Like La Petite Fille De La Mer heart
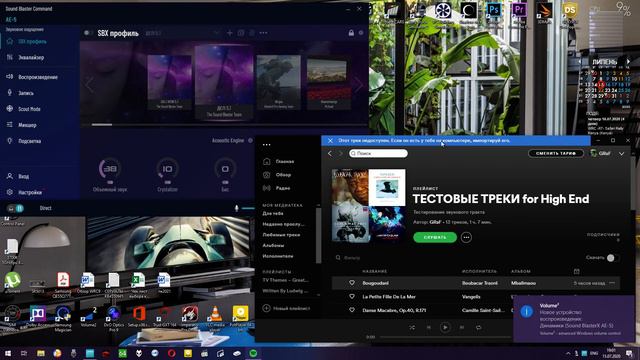The width and height of the screenshot is (640, 360). pos(352,297)
